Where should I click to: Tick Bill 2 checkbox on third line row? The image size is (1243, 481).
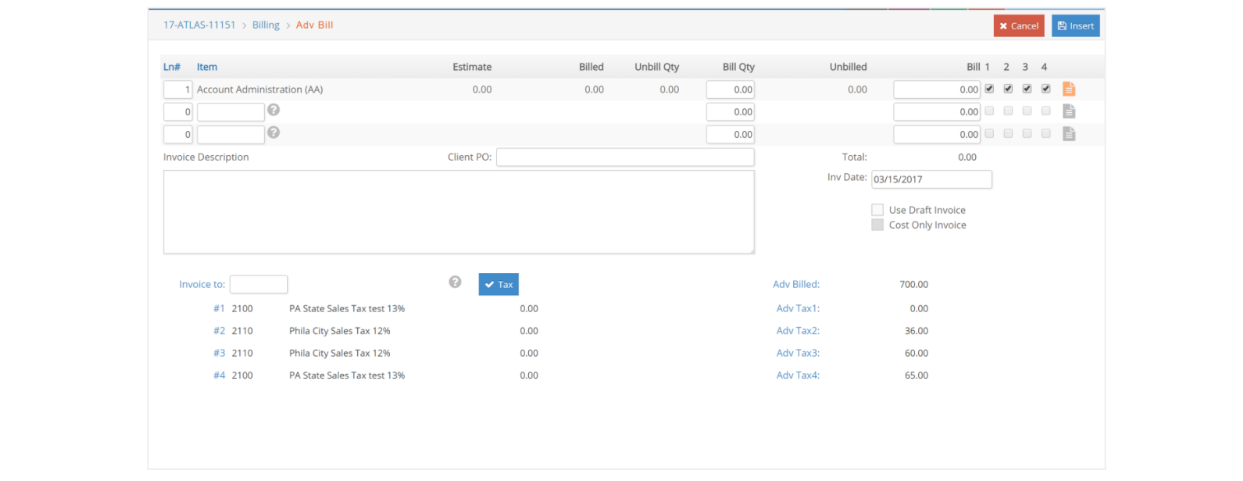[x=1008, y=132]
